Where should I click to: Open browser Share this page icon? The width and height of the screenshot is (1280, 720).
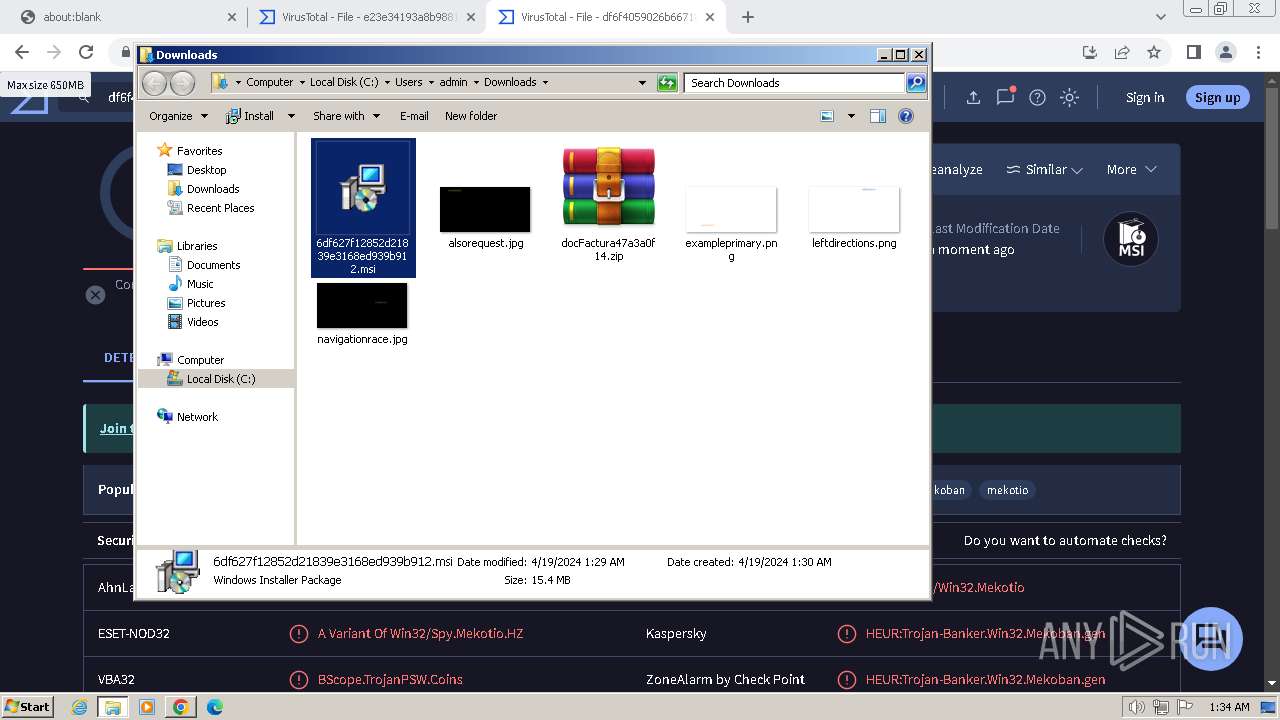(x=1122, y=52)
